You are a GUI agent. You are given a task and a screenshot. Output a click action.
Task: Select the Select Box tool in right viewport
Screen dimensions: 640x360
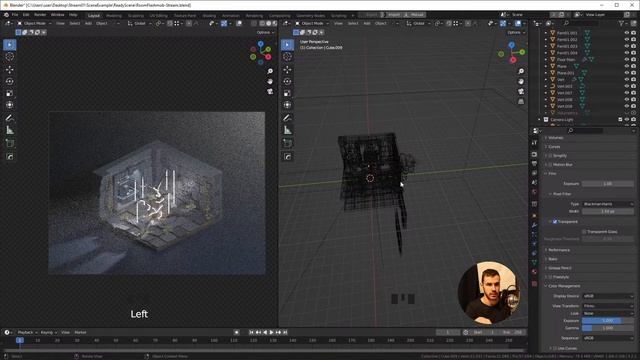tap(287, 44)
